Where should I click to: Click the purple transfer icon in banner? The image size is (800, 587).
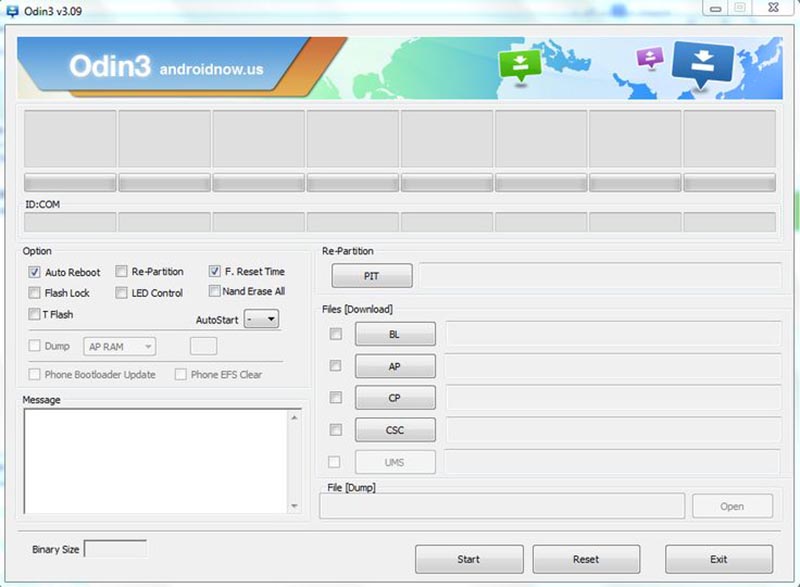click(x=650, y=57)
